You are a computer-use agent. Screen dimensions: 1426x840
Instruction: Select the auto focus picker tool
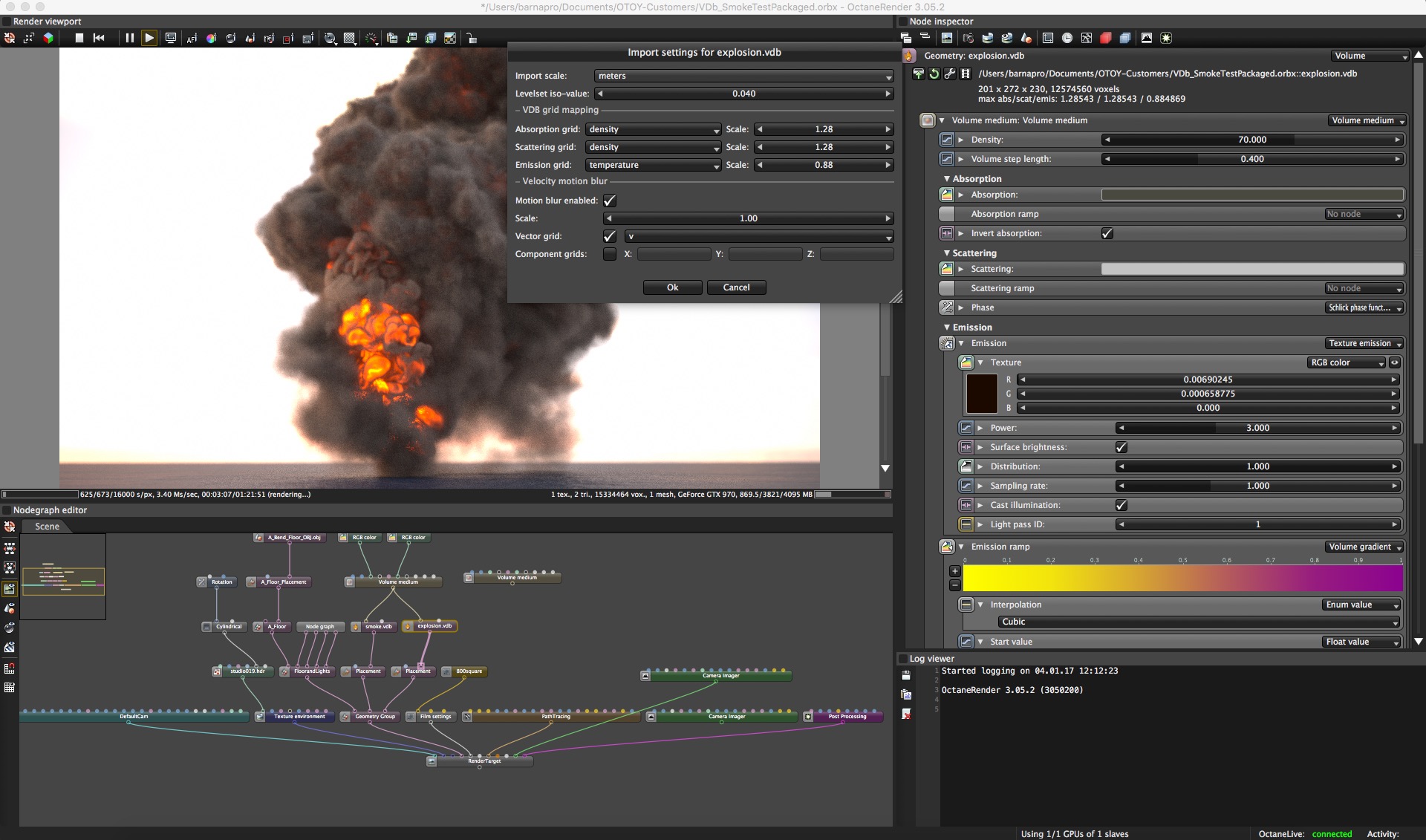[192, 38]
